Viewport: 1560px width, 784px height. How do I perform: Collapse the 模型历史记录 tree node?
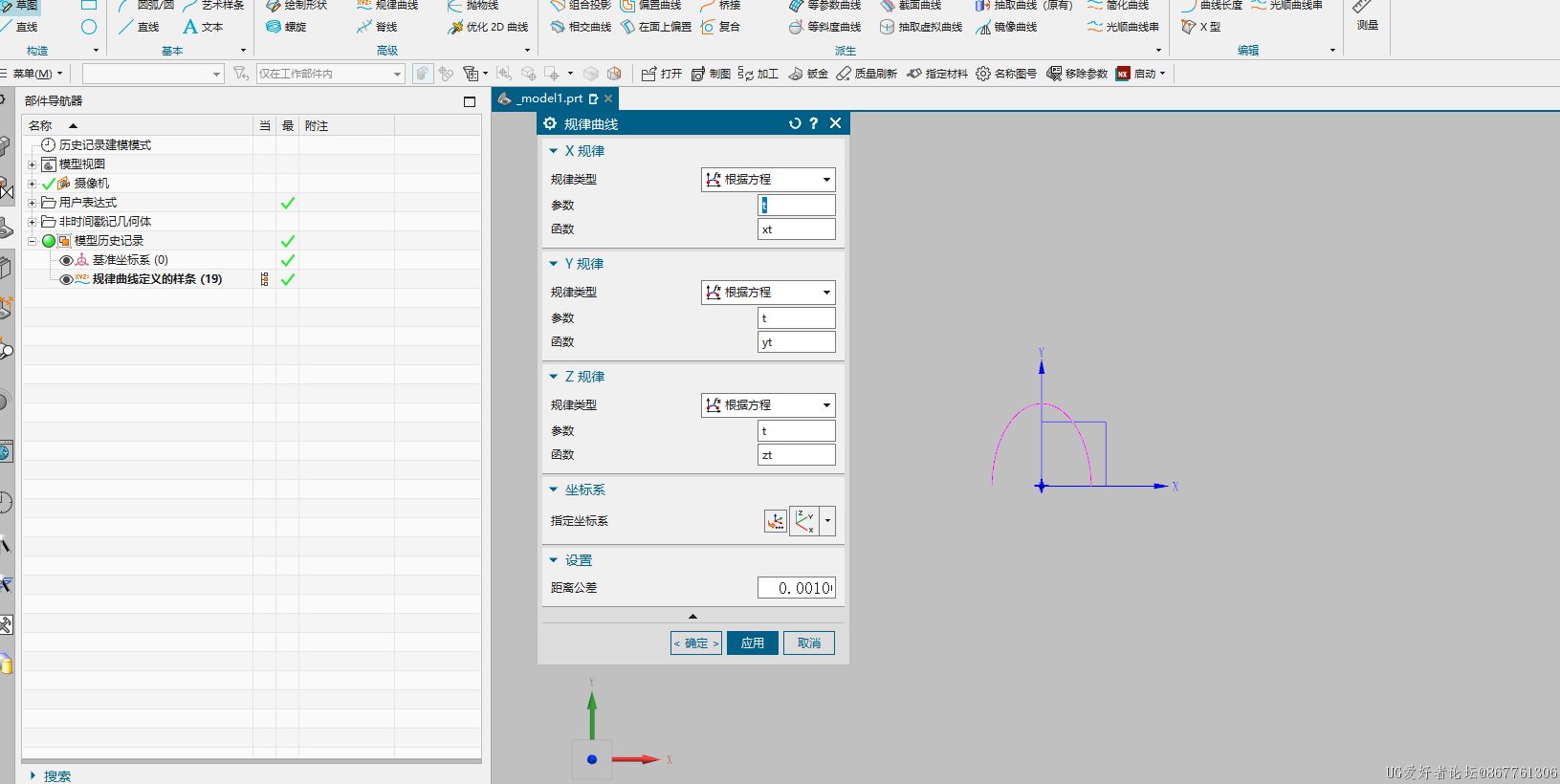coord(32,241)
